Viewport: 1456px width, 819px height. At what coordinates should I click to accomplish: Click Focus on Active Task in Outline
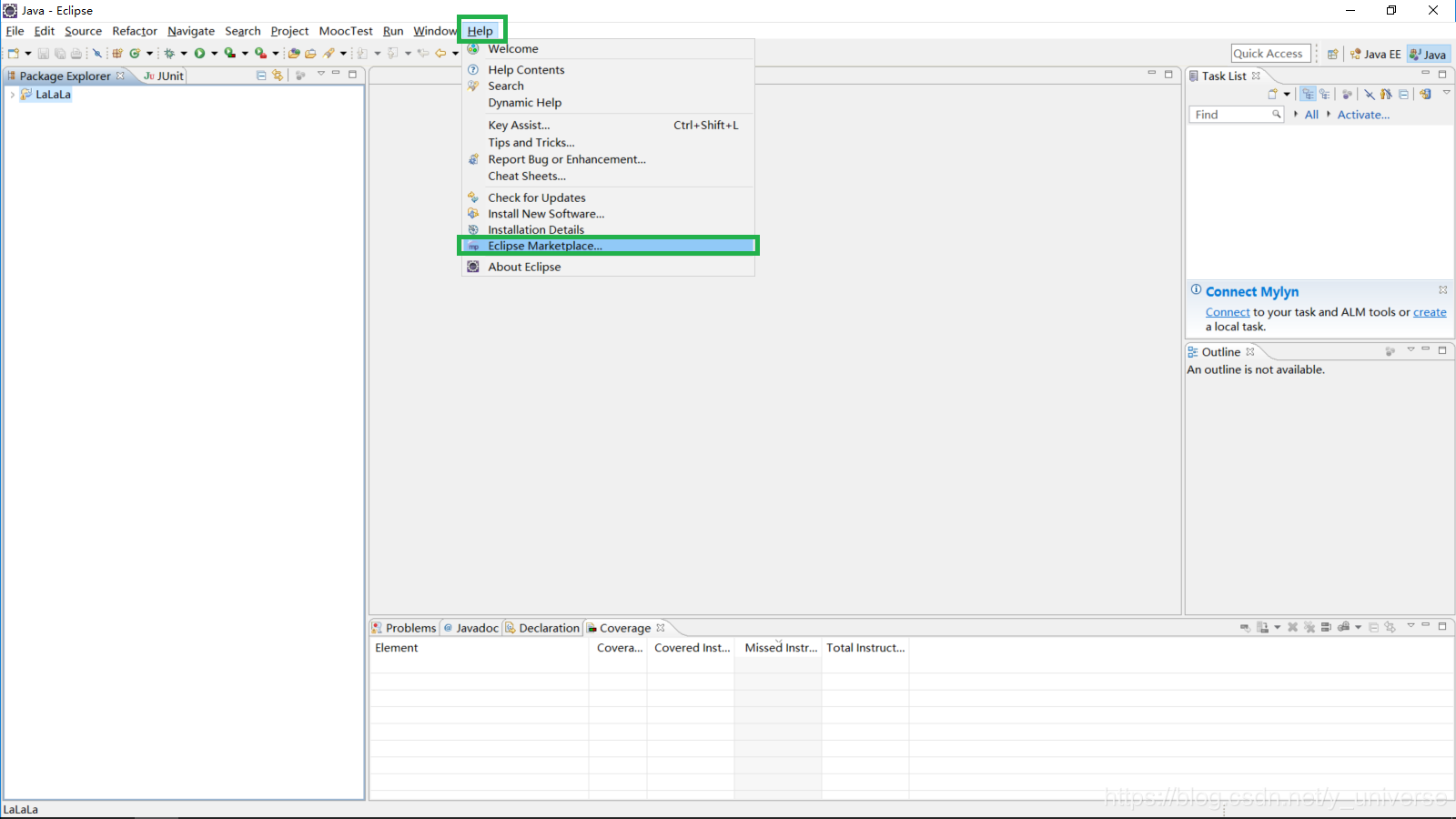[1390, 351]
